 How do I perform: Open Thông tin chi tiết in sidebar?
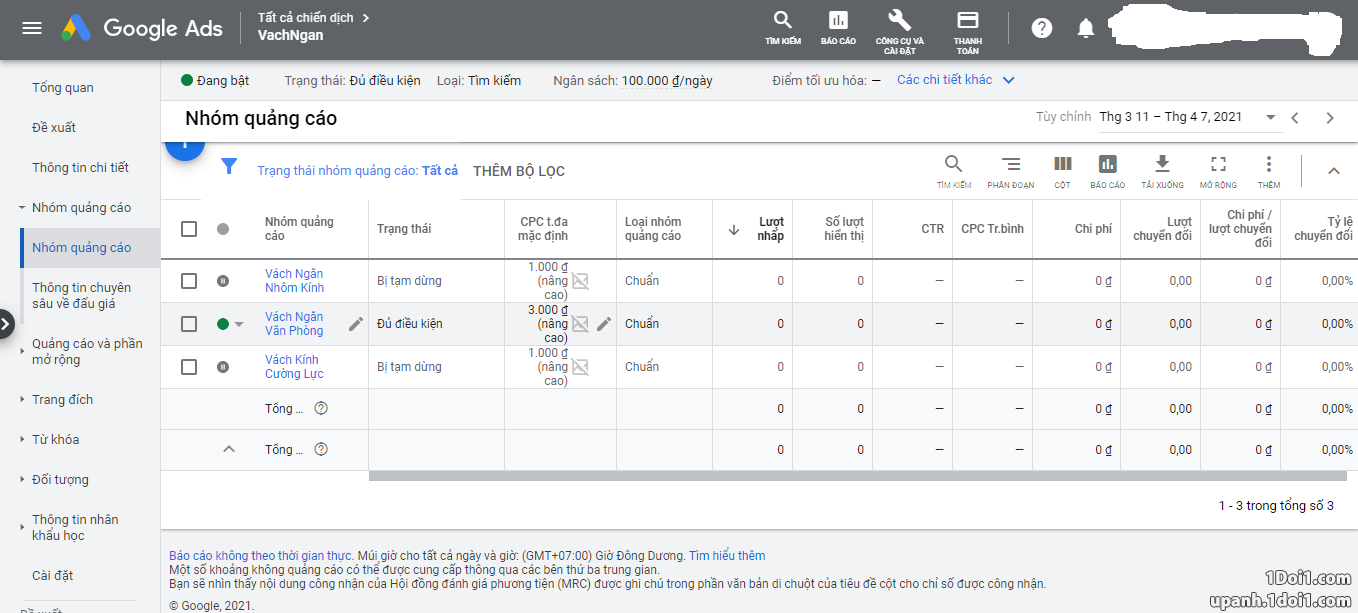(80, 167)
